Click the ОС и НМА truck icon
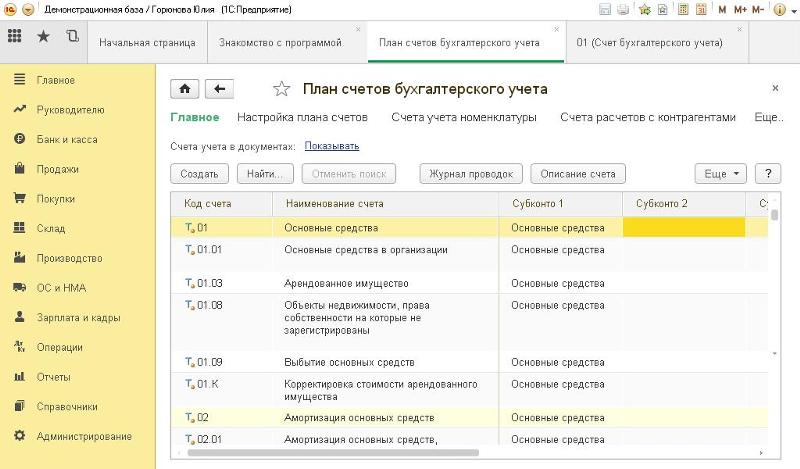This screenshot has width=800, height=469. point(19,287)
